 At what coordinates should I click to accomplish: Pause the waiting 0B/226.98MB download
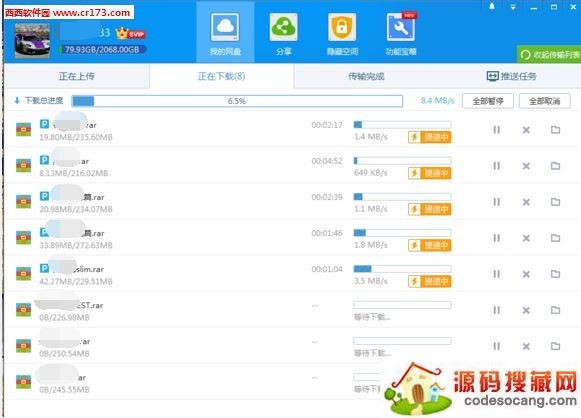tap(497, 310)
